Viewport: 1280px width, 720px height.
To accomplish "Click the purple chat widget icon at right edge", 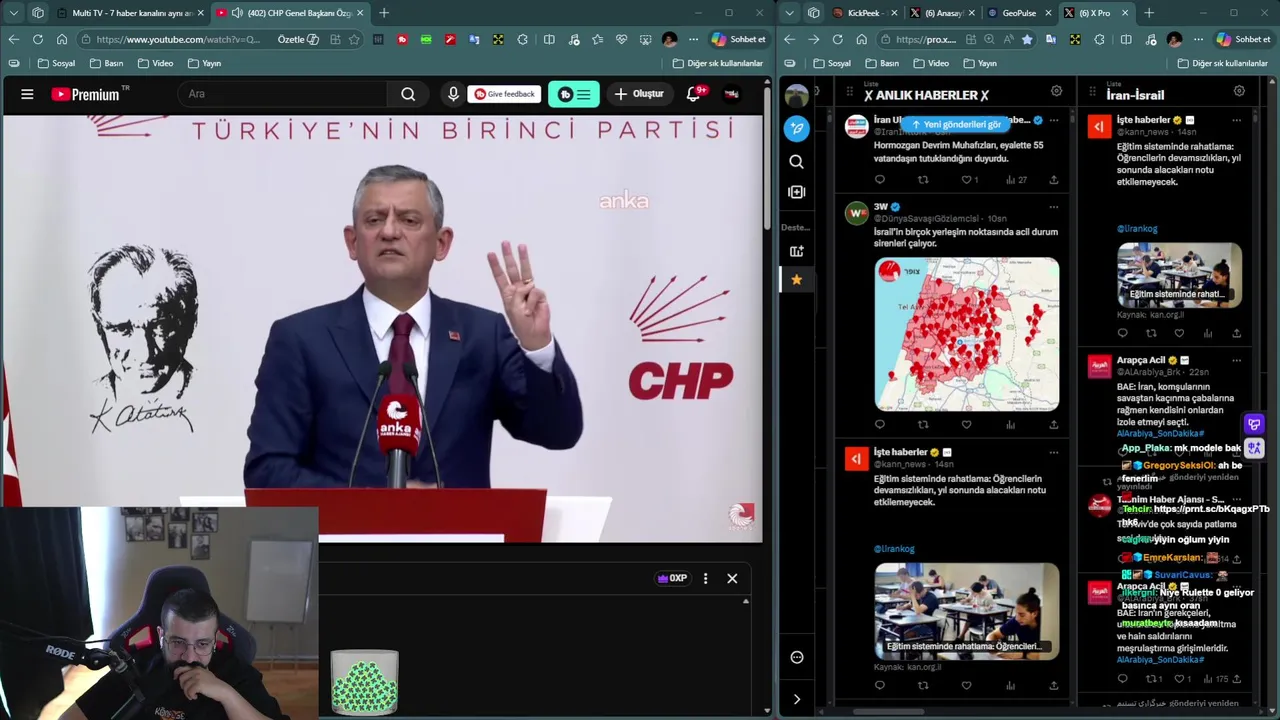I will (1254, 425).
